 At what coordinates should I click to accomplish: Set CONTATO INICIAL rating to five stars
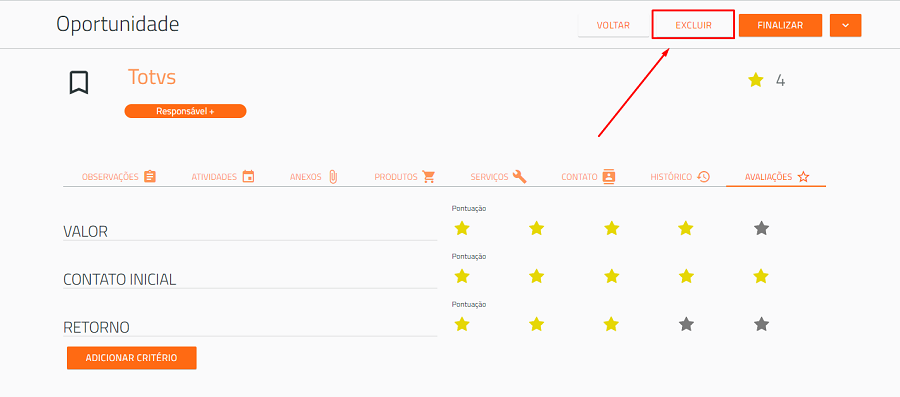pos(761,277)
